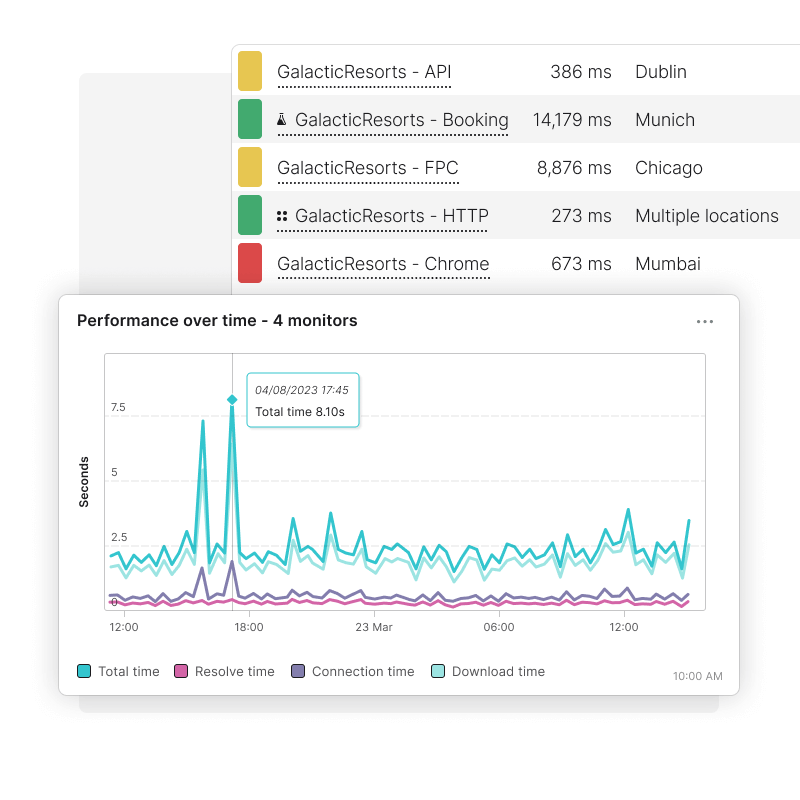Screen dimensions: 800x800
Task: Open the GalacticResorts - API monitor
Action: coord(364,71)
